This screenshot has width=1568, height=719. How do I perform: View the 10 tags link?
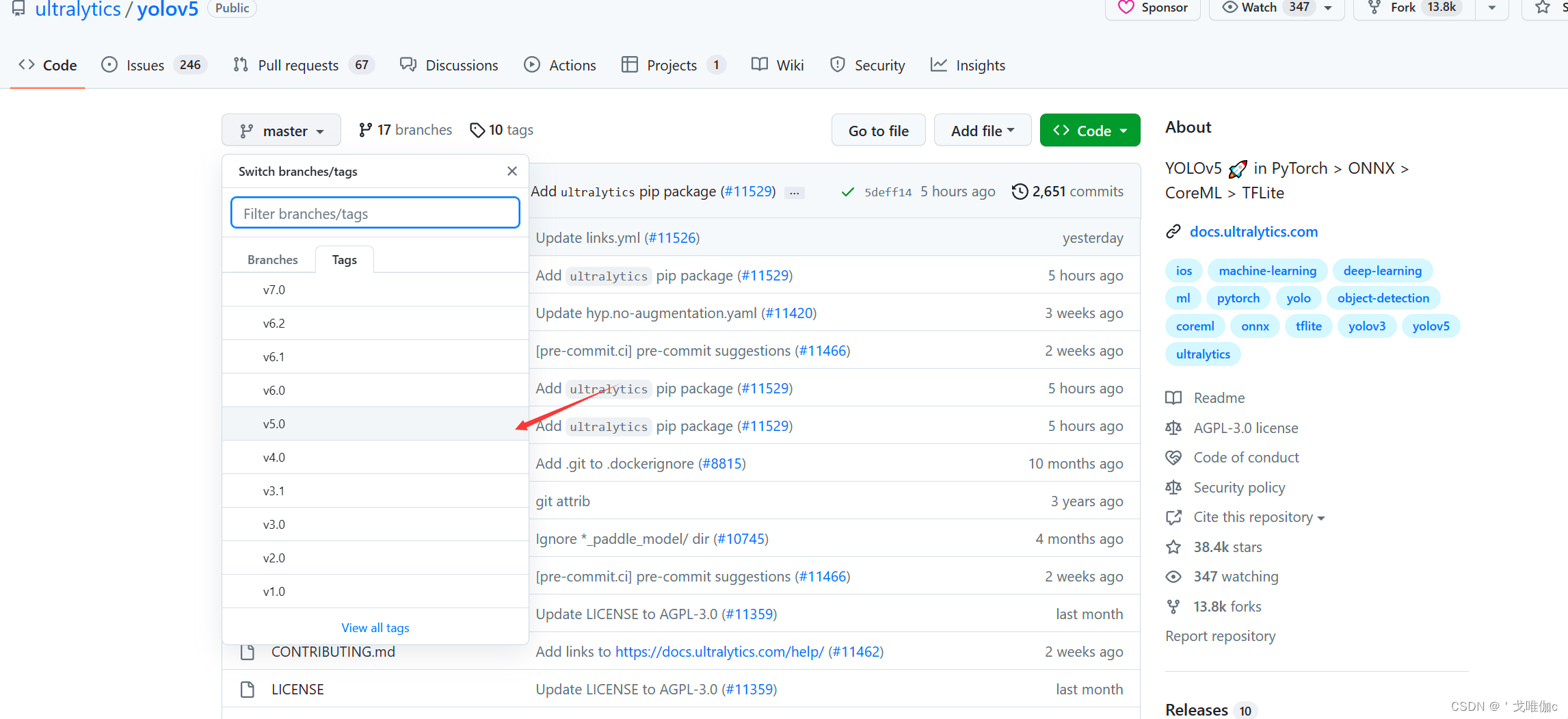point(502,130)
